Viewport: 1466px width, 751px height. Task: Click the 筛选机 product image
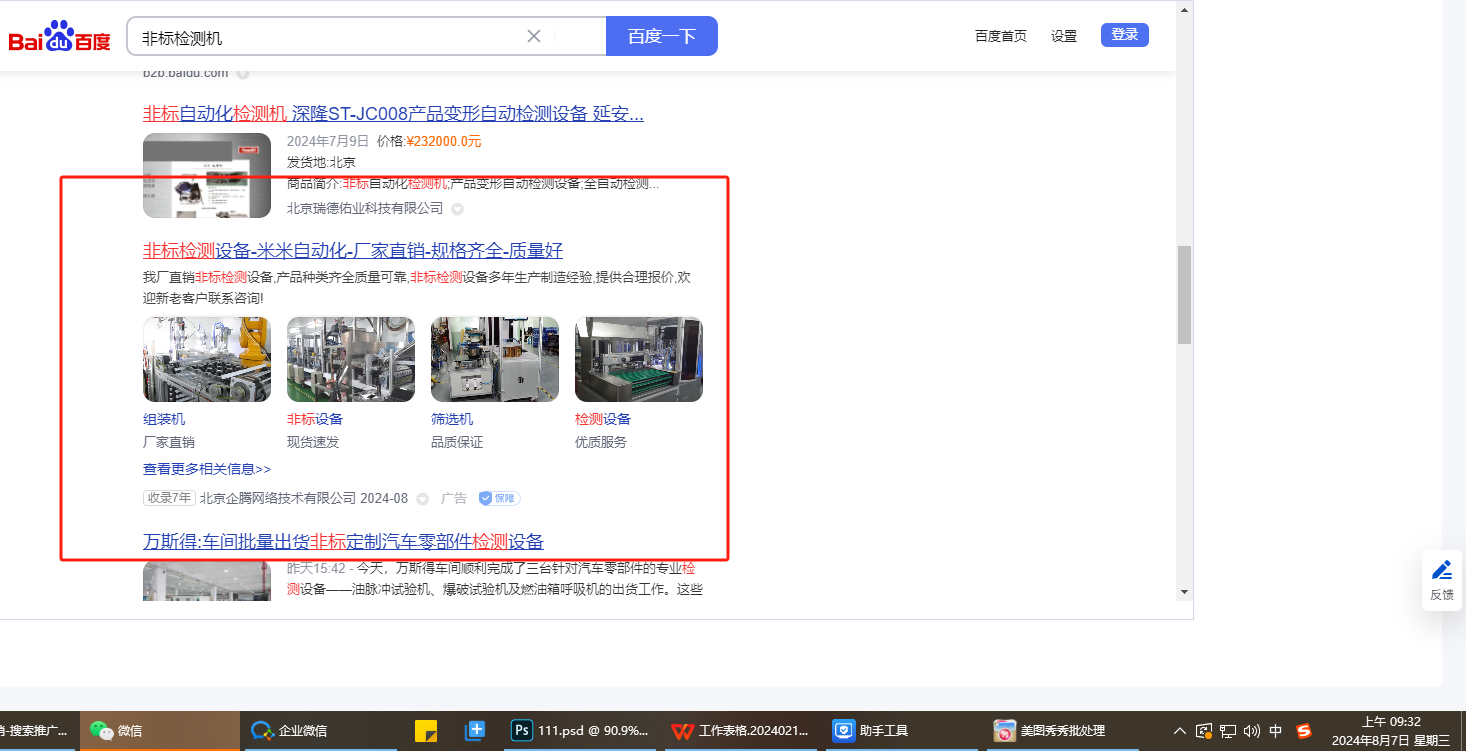(x=495, y=360)
